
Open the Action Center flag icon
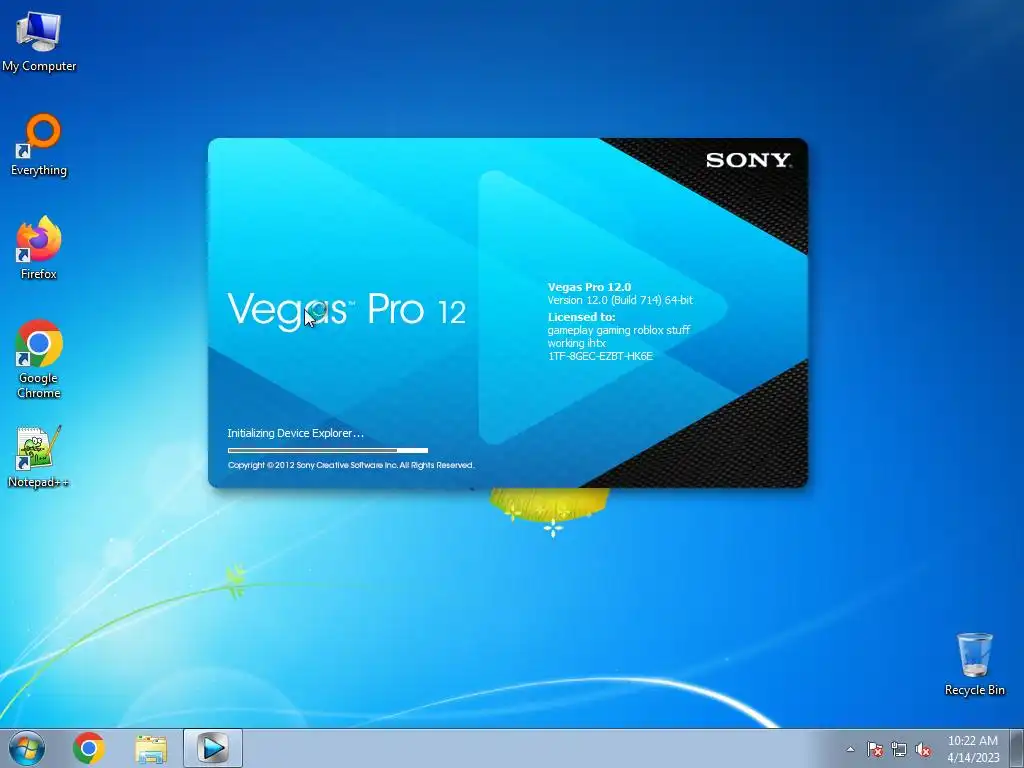click(x=874, y=749)
